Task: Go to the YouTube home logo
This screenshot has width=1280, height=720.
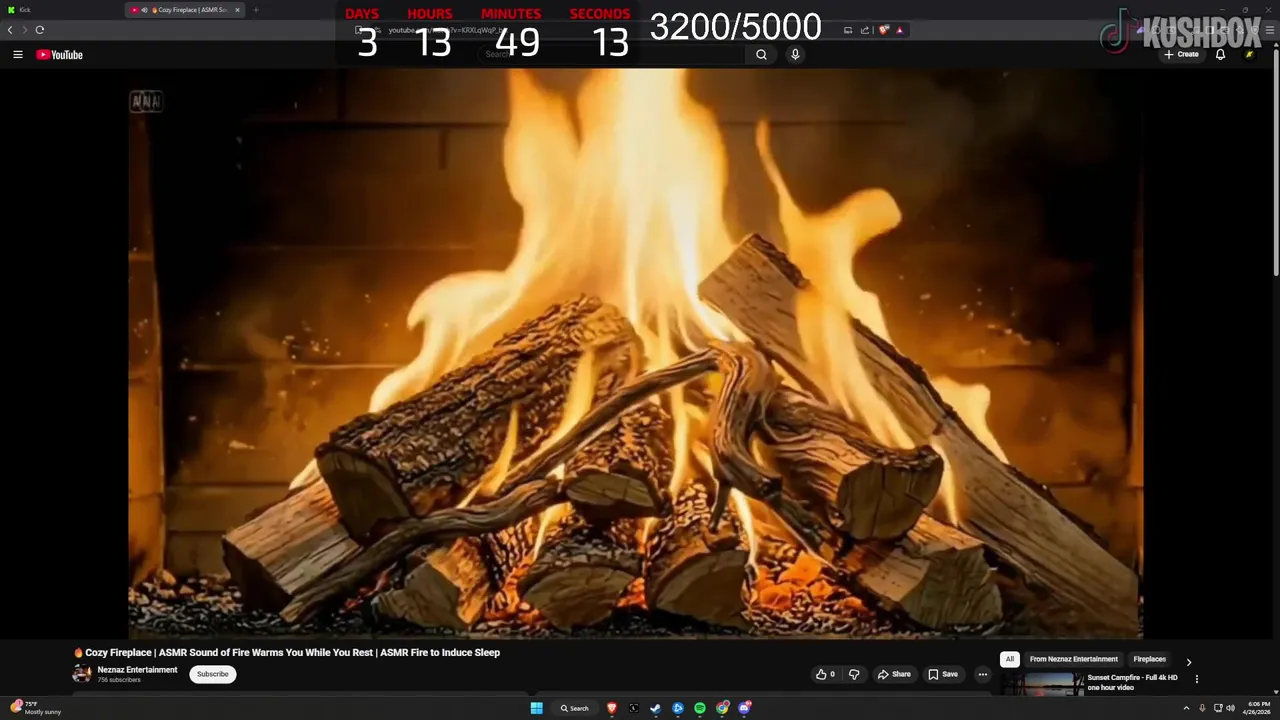Action: (60, 55)
